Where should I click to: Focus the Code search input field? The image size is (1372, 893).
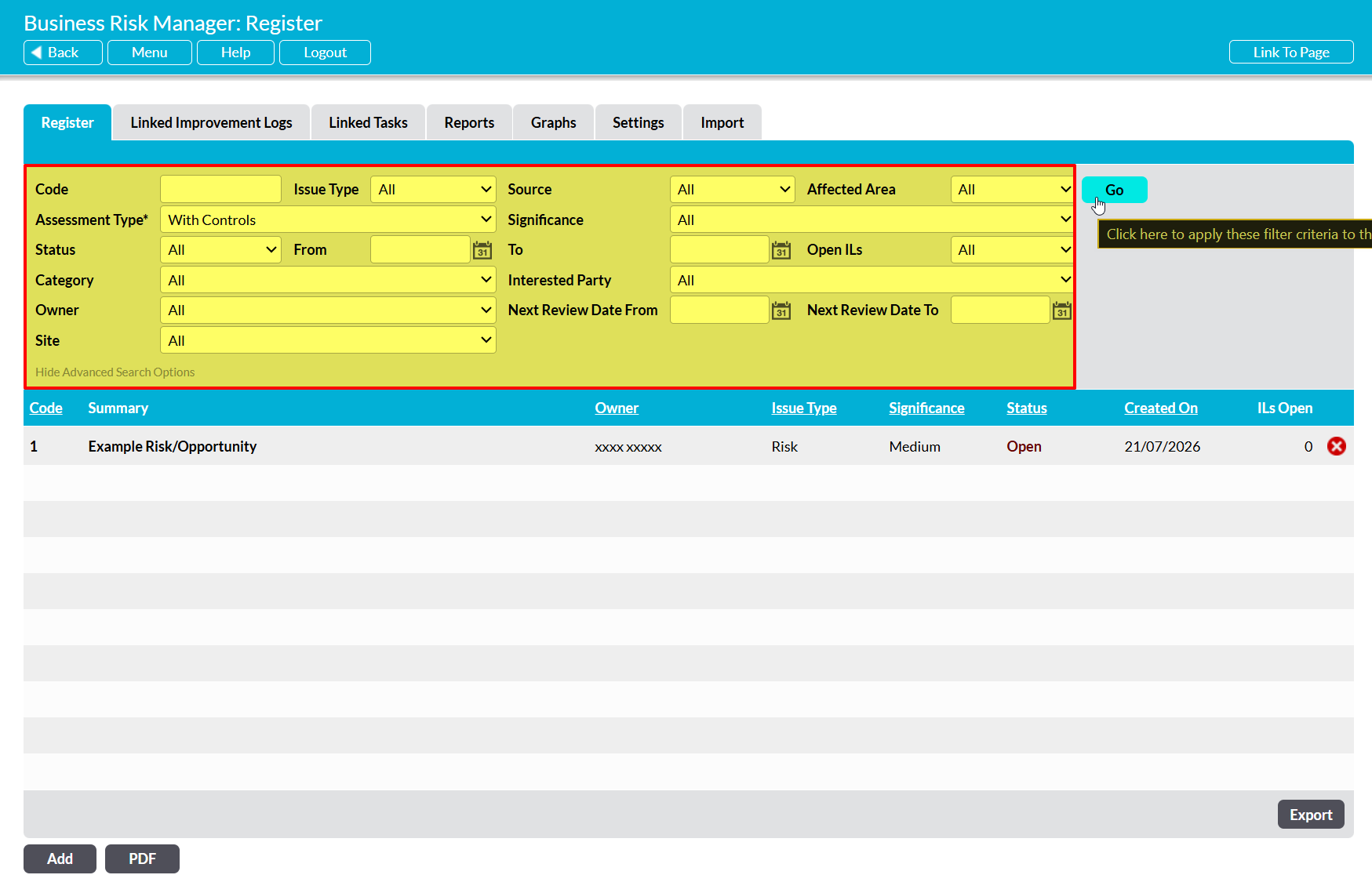220,189
